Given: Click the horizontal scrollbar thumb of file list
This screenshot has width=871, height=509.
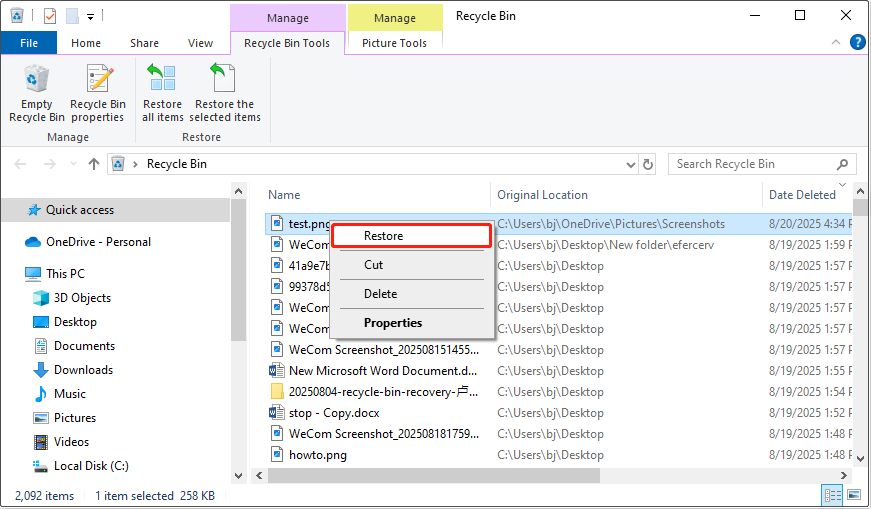Looking at the screenshot, I should click(434, 476).
